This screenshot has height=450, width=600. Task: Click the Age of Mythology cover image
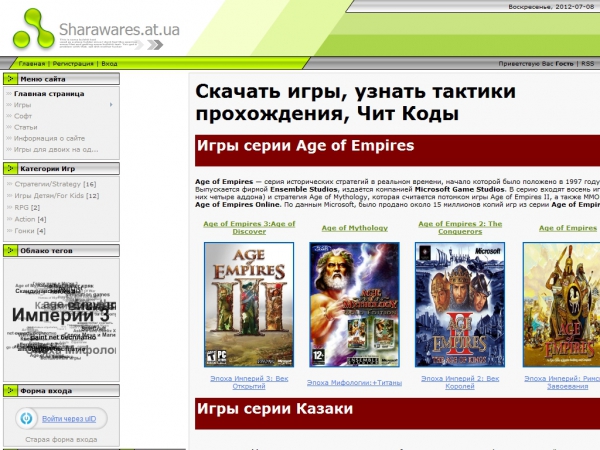click(354, 305)
